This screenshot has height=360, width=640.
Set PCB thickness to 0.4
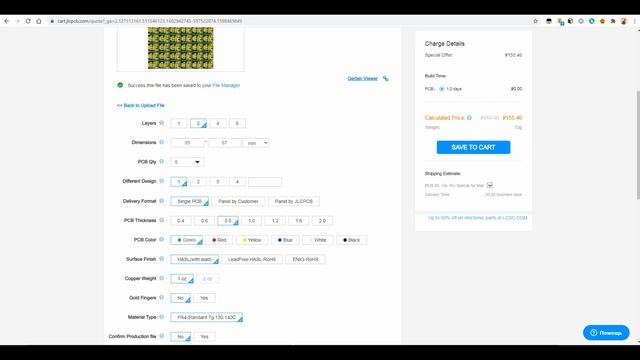181,221
